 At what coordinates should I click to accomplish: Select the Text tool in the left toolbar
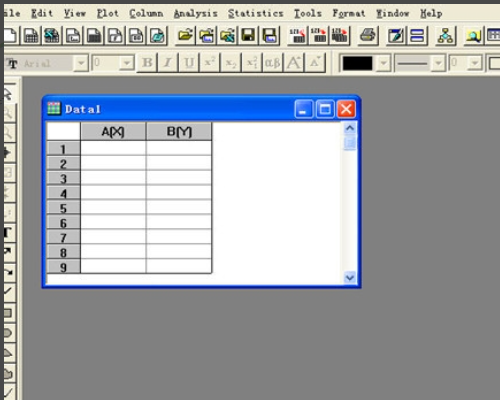pos(8,232)
